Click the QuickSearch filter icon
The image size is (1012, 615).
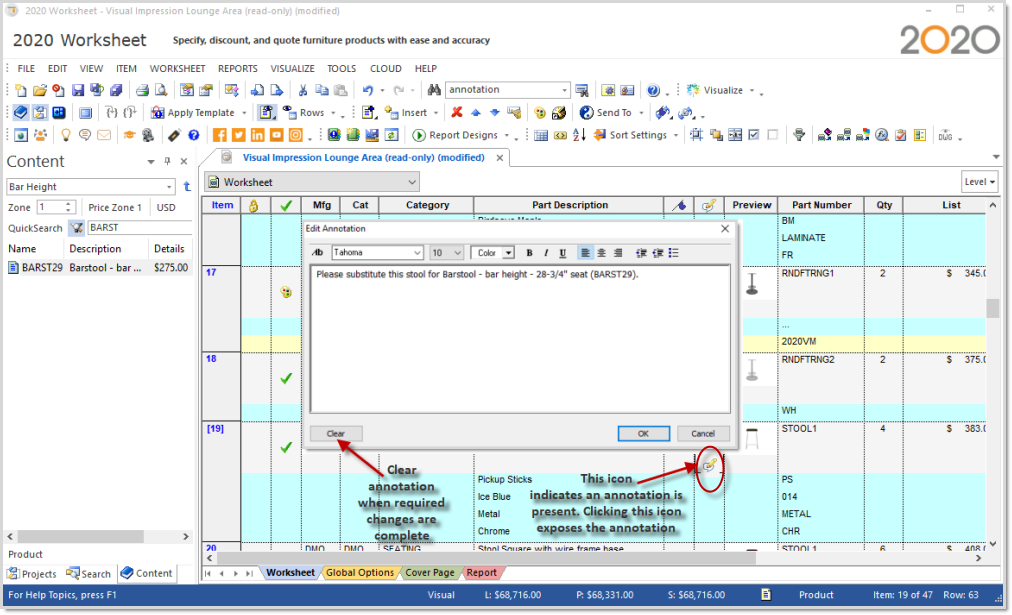[x=77, y=228]
